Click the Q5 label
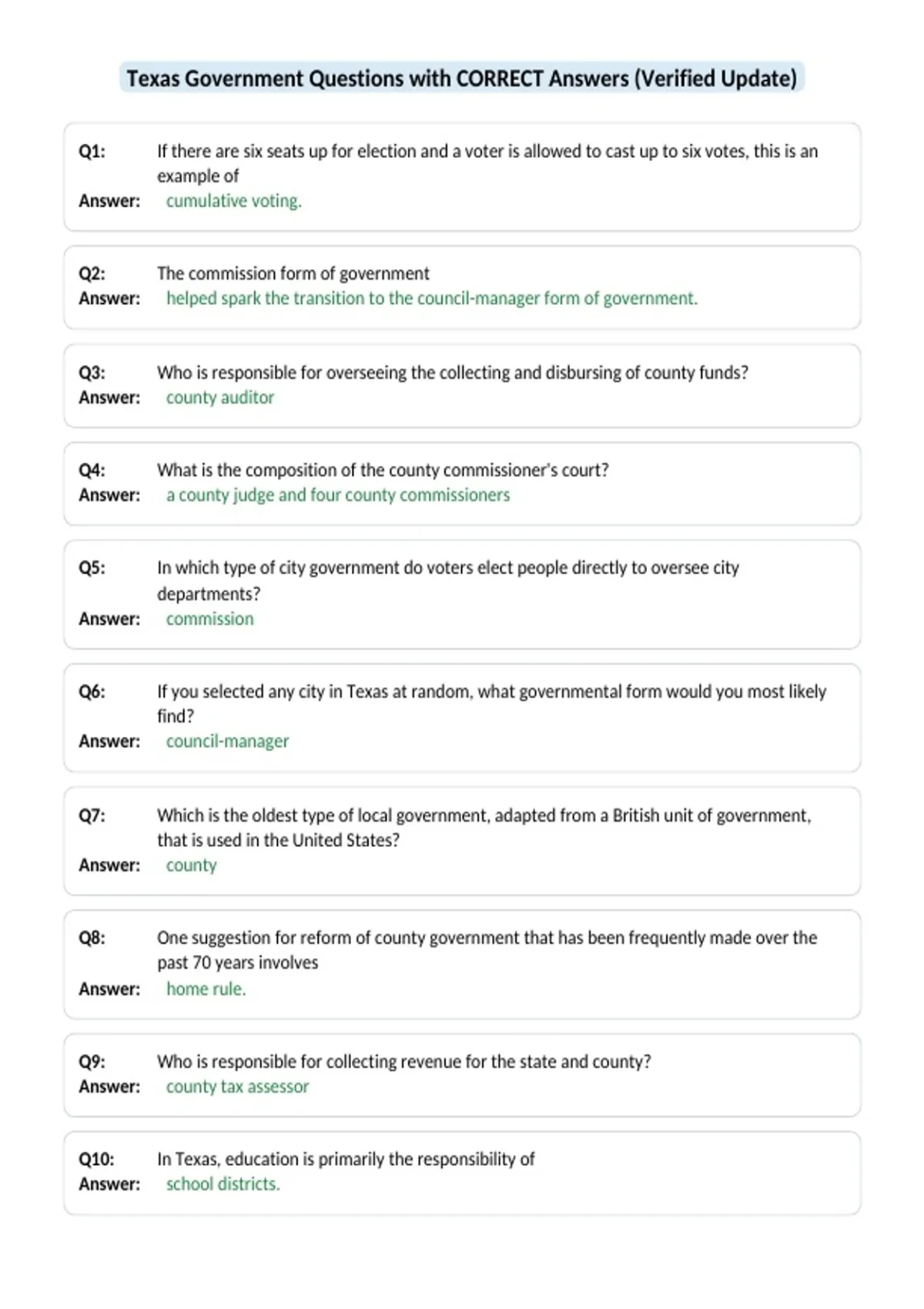 click(x=92, y=567)
